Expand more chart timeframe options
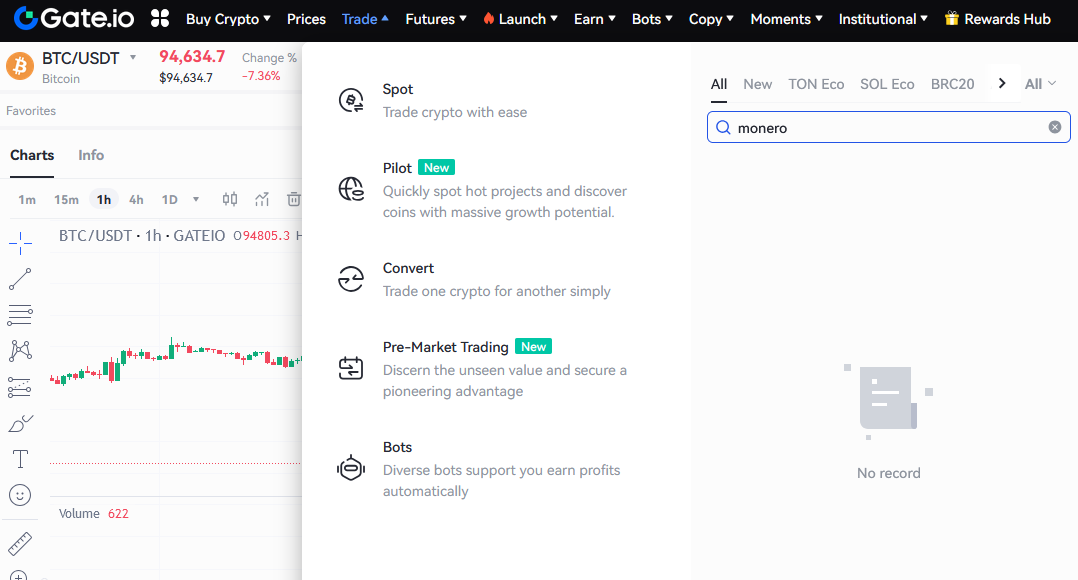 [x=196, y=199]
